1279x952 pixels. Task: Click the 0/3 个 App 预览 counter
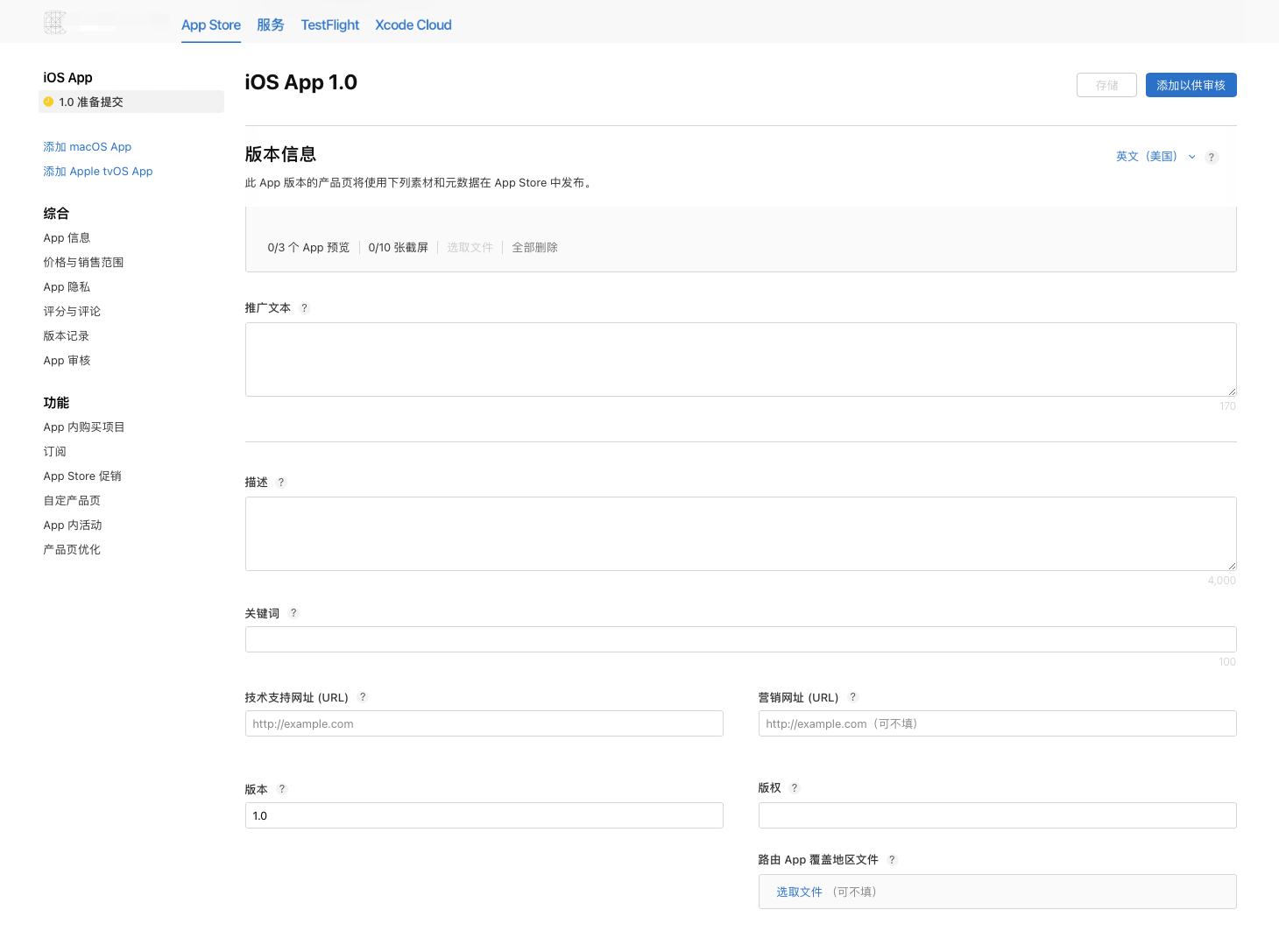[308, 248]
